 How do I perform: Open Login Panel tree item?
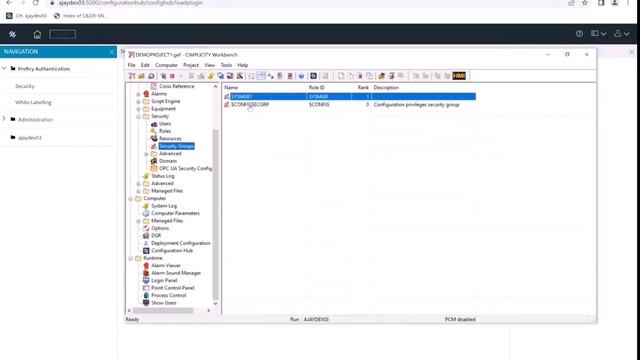pyautogui.click(x=164, y=280)
